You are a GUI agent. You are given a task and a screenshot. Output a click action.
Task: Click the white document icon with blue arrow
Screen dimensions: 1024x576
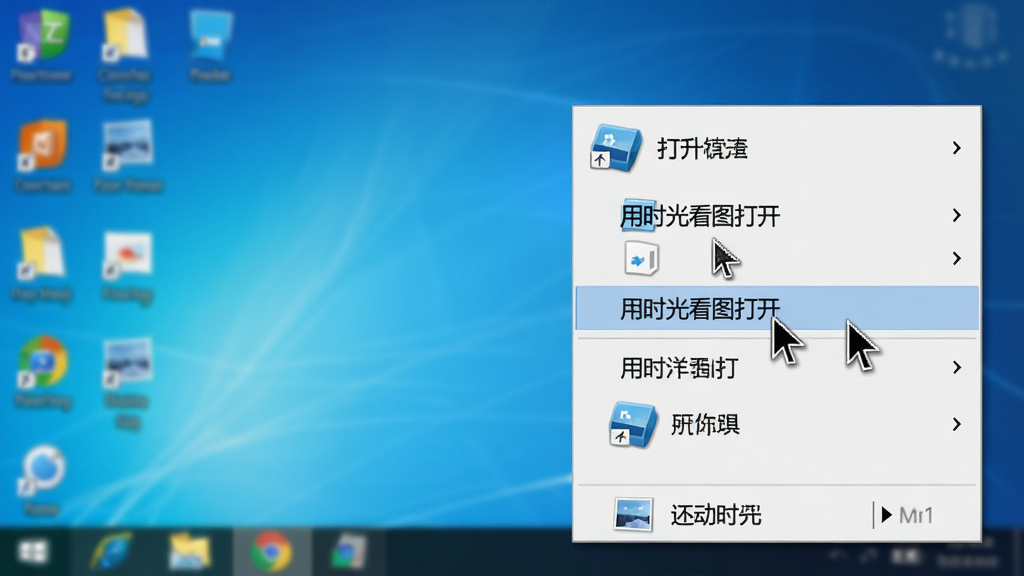tap(641, 259)
